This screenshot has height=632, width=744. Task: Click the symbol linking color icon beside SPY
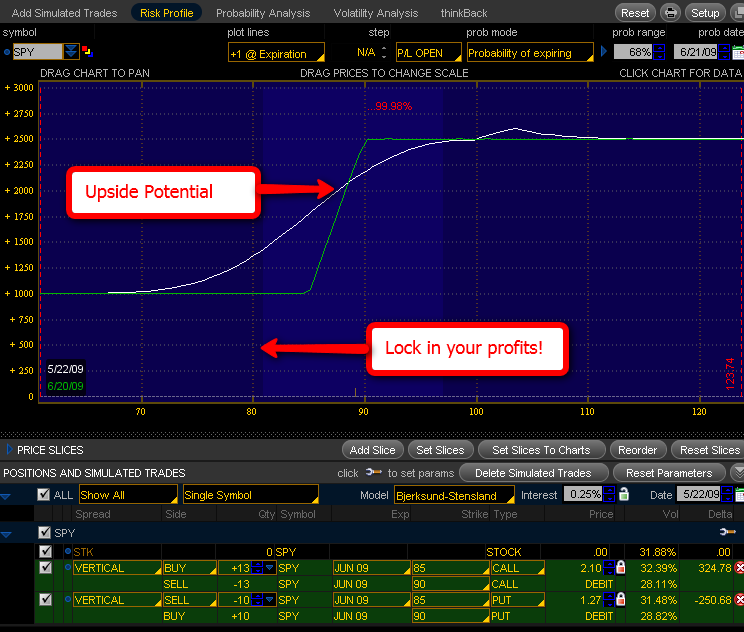point(87,52)
